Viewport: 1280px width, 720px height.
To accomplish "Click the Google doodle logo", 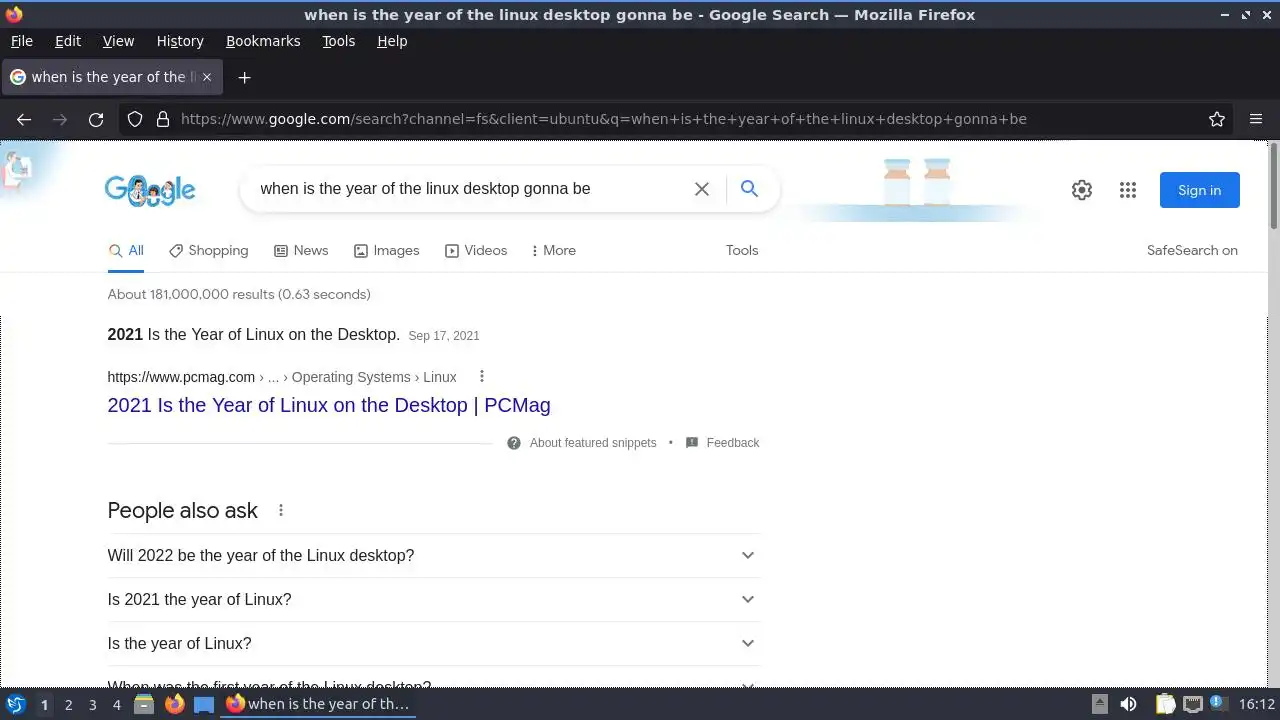I will (150, 190).
